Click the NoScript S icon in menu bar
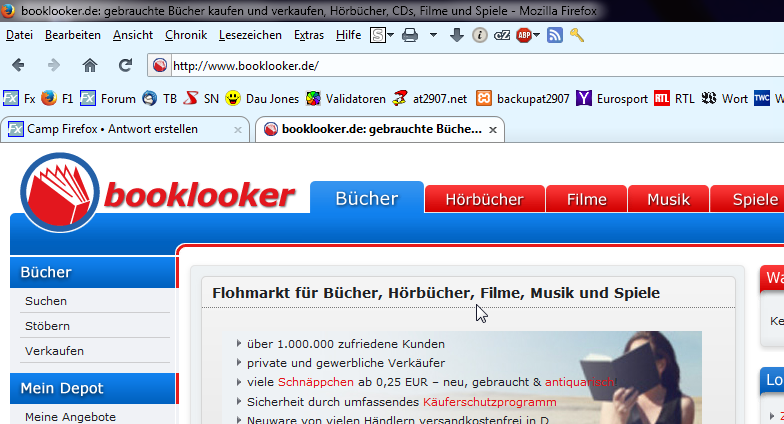The width and height of the screenshot is (784, 424). (378, 35)
